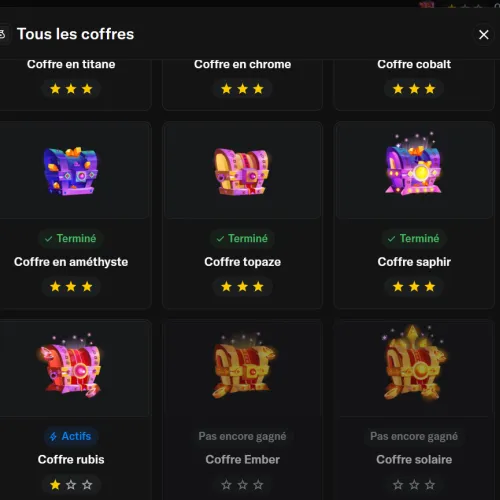Click the Tous les coffres header title

pos(76,34)
